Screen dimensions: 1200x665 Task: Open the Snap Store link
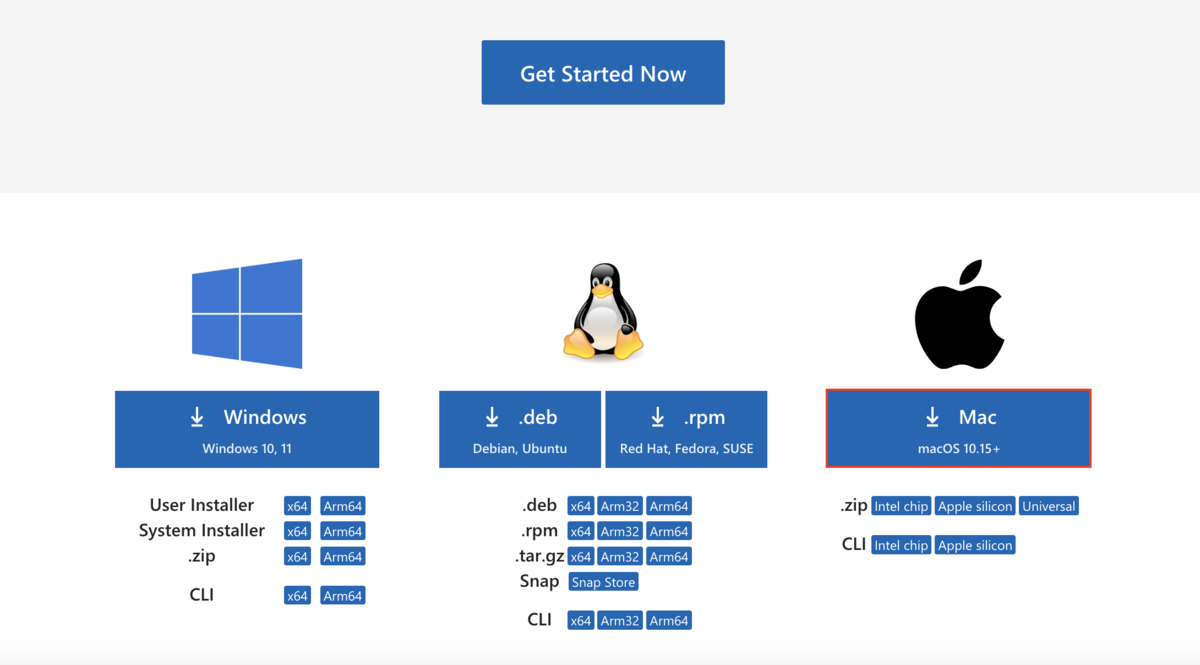coord(603,582)
